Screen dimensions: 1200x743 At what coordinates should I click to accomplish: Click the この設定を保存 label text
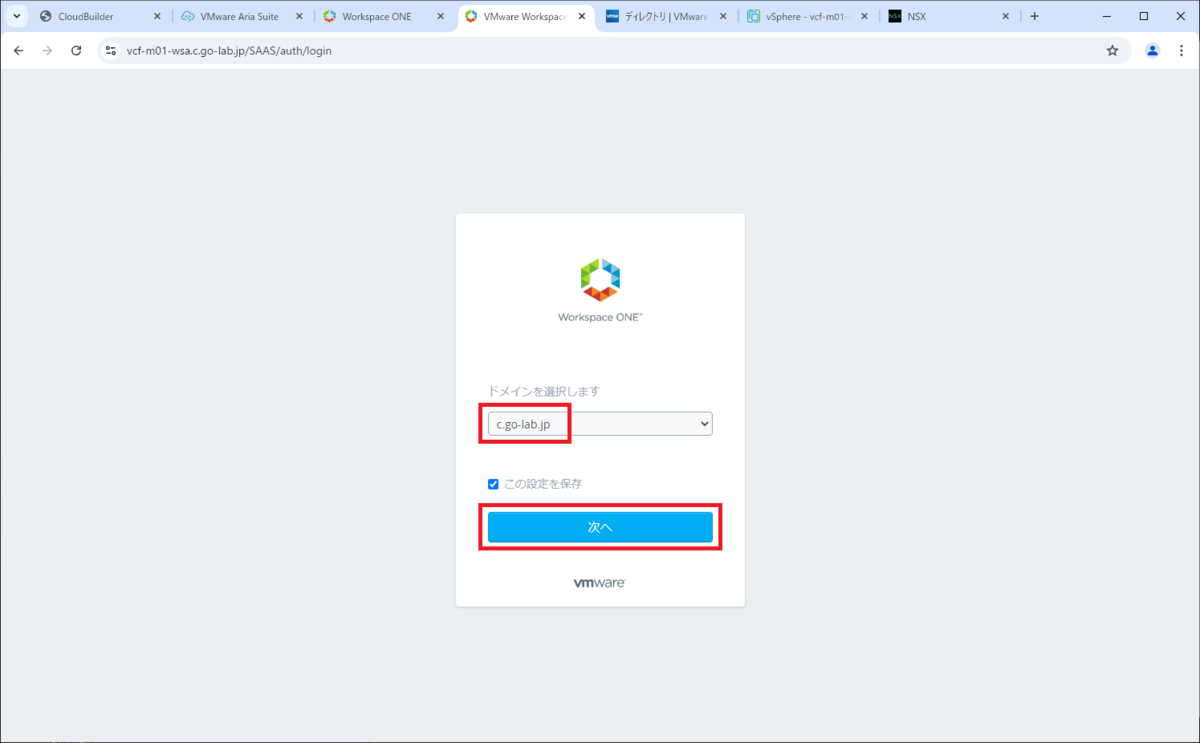[x=543, y=484]
